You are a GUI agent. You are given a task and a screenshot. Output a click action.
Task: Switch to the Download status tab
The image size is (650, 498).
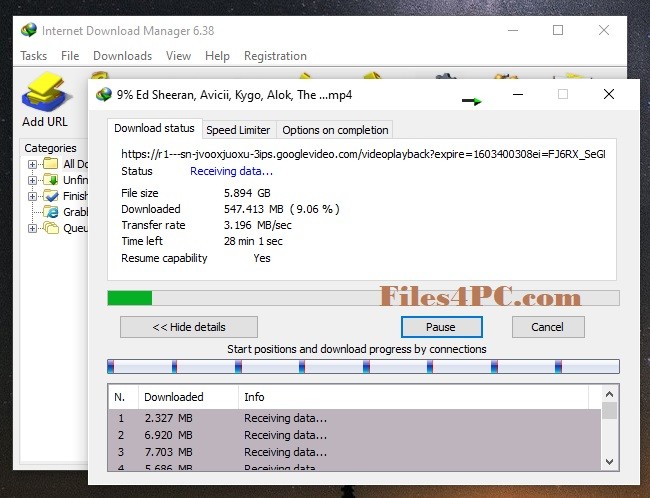point(154,129)
